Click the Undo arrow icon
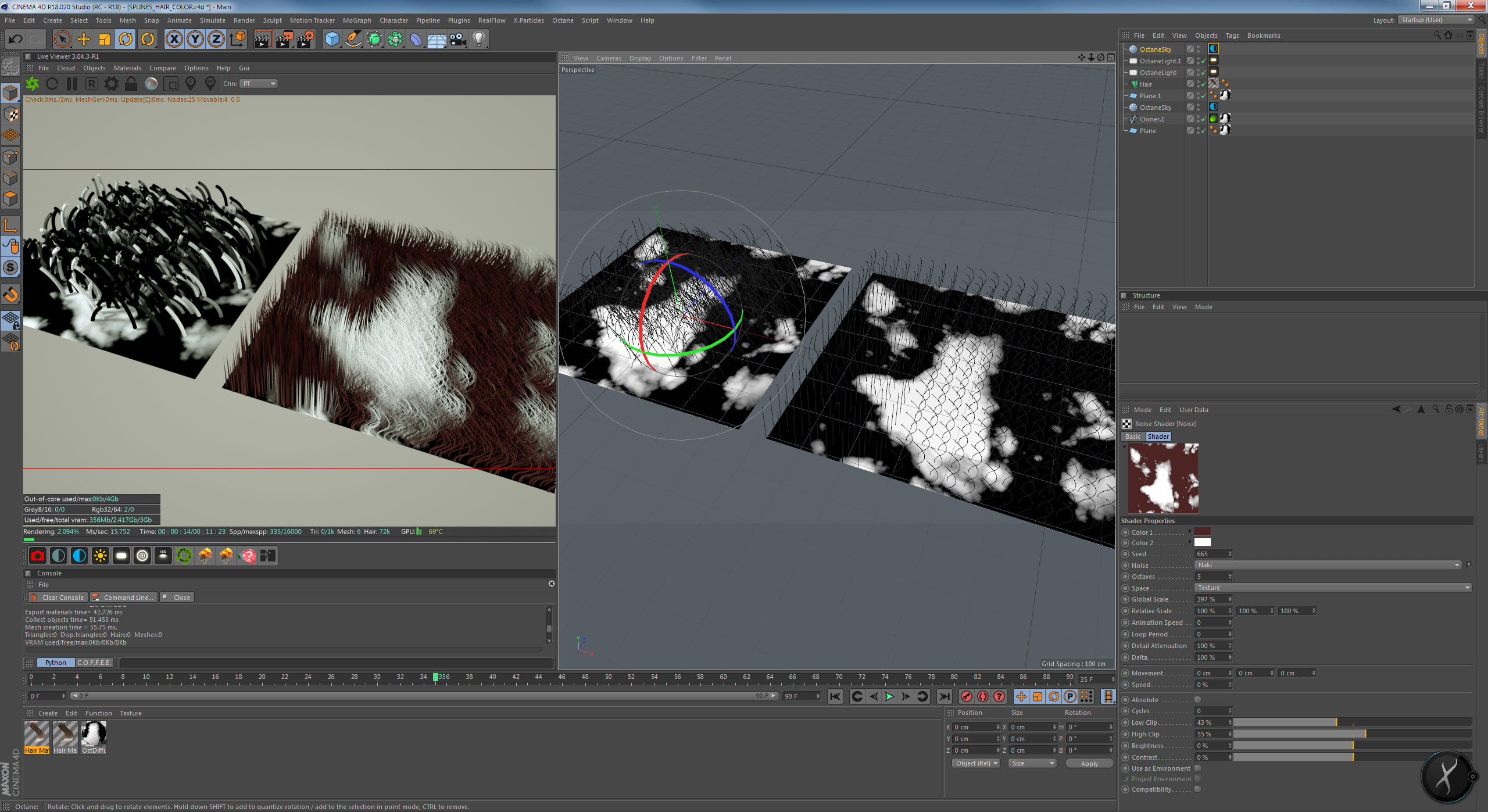Image resolution: width=1488 pixels, height=812 pixels. 16,39
